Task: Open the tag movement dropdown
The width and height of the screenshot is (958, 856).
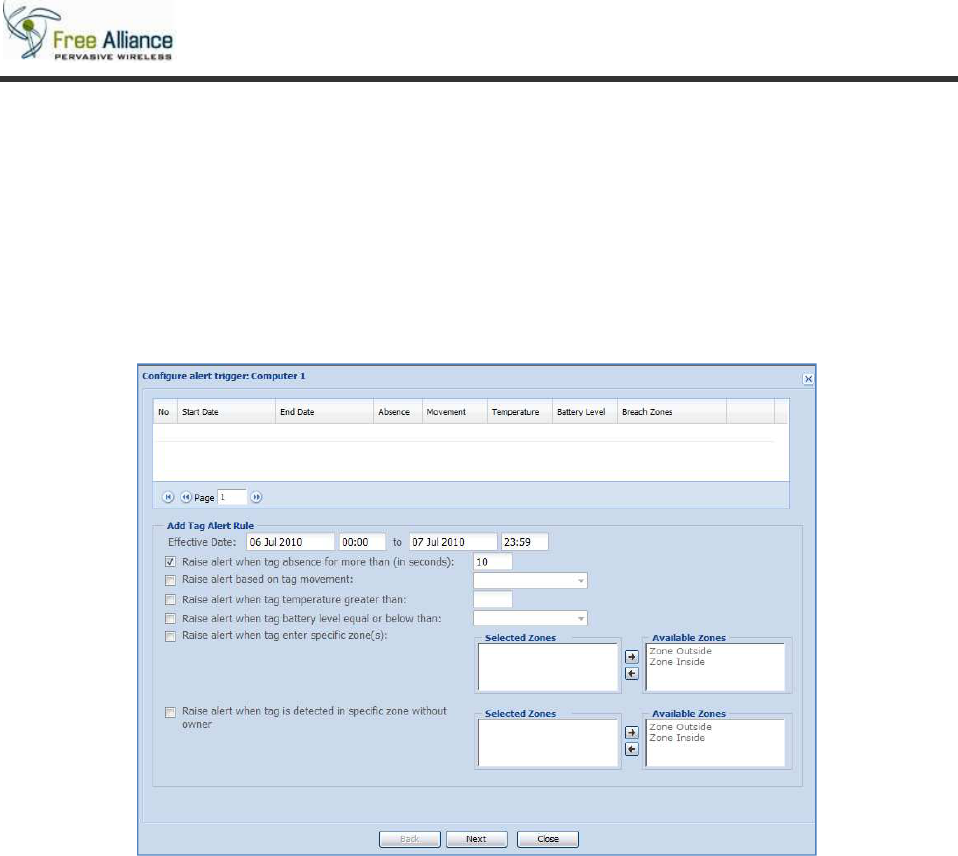Action: [x=580, y=580]
